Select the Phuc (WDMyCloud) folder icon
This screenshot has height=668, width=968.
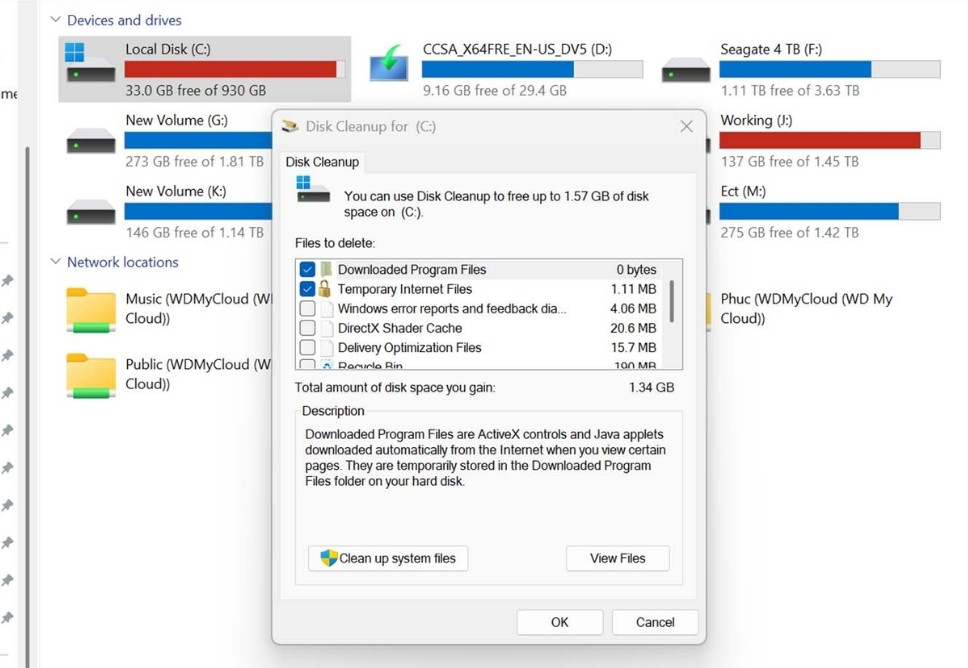707,307
